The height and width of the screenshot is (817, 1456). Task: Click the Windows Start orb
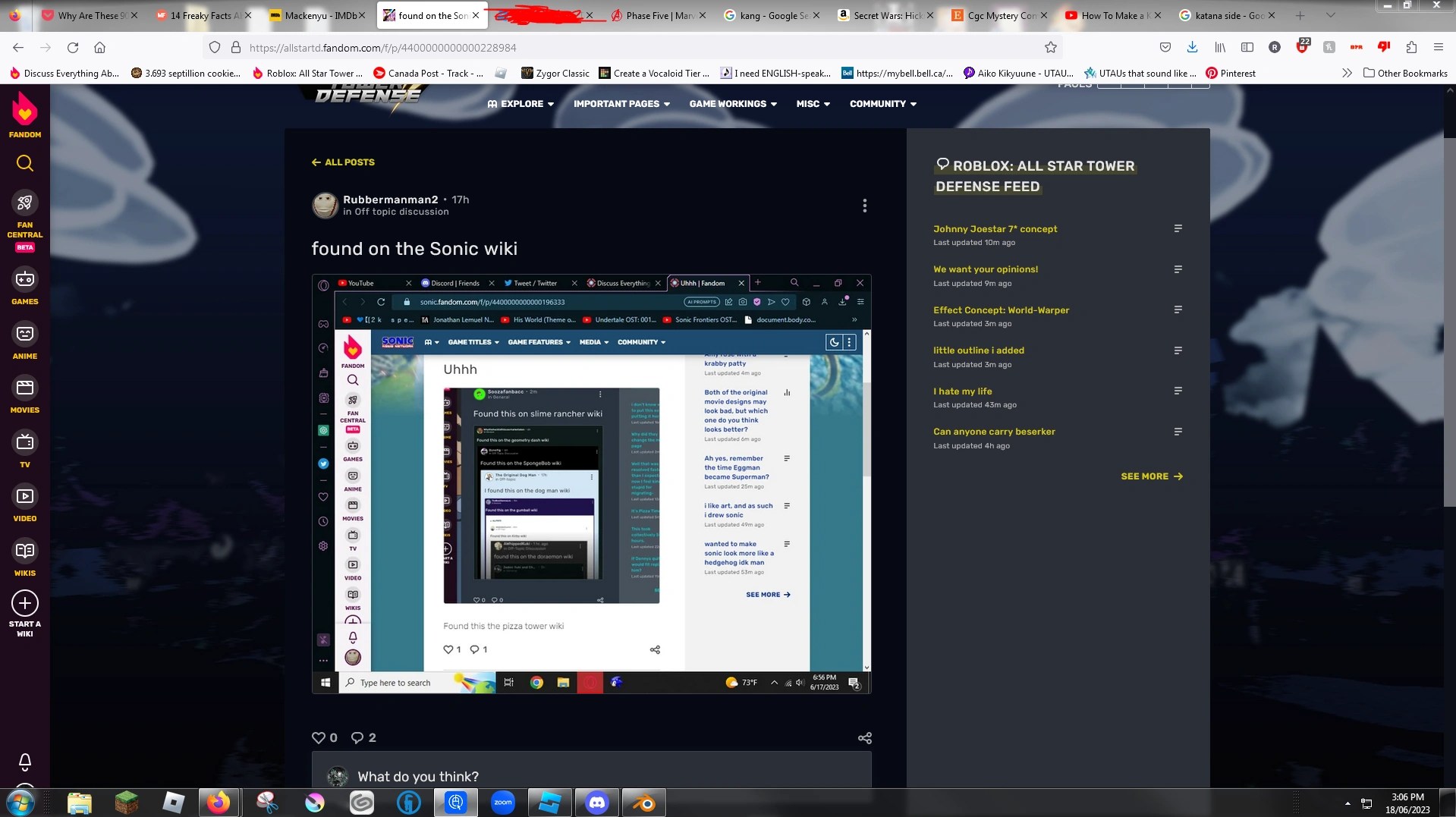click(x=20, y=802)
